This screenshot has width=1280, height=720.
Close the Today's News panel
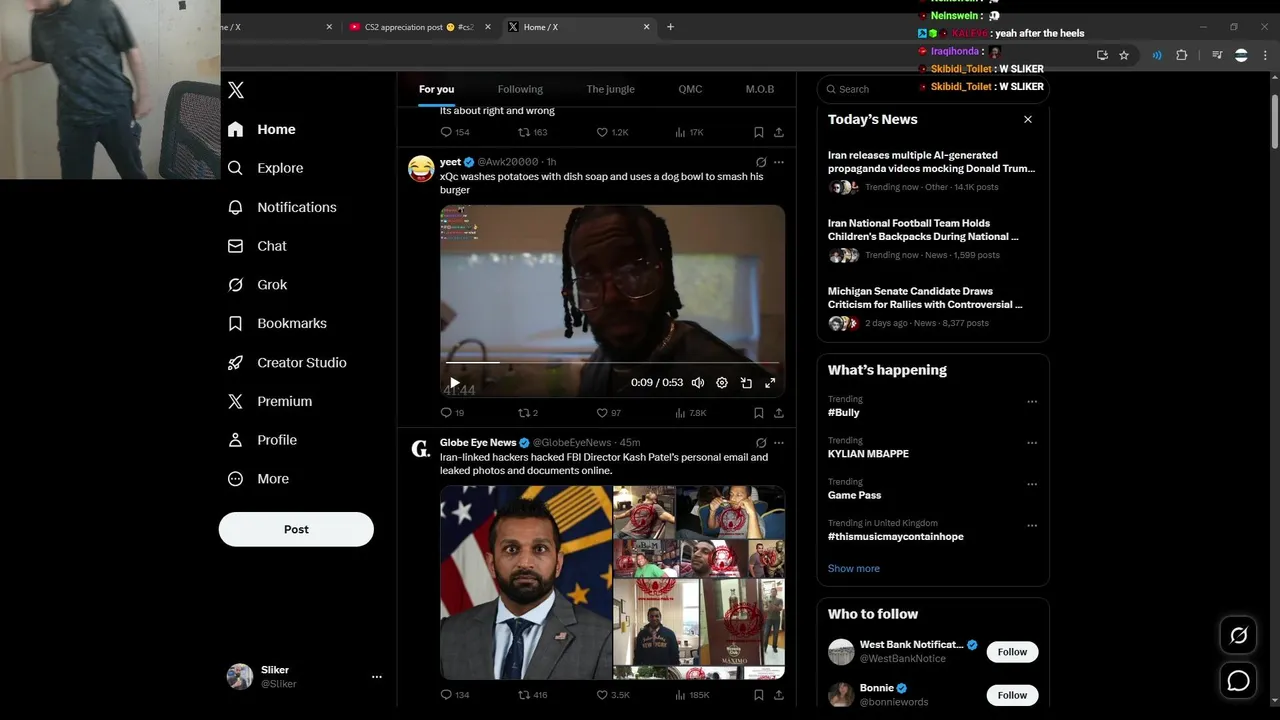[1027, 119]
